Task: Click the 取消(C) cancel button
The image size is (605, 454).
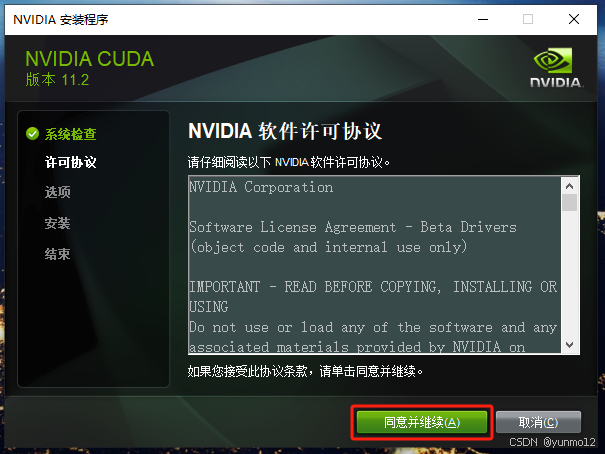Action: (x=538, y=422)
